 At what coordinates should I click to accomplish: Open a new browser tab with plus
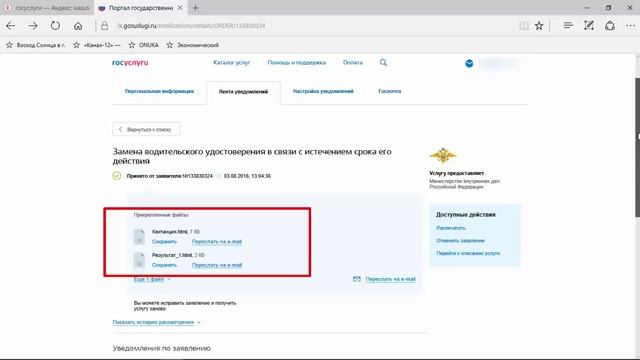pos(195,8)
